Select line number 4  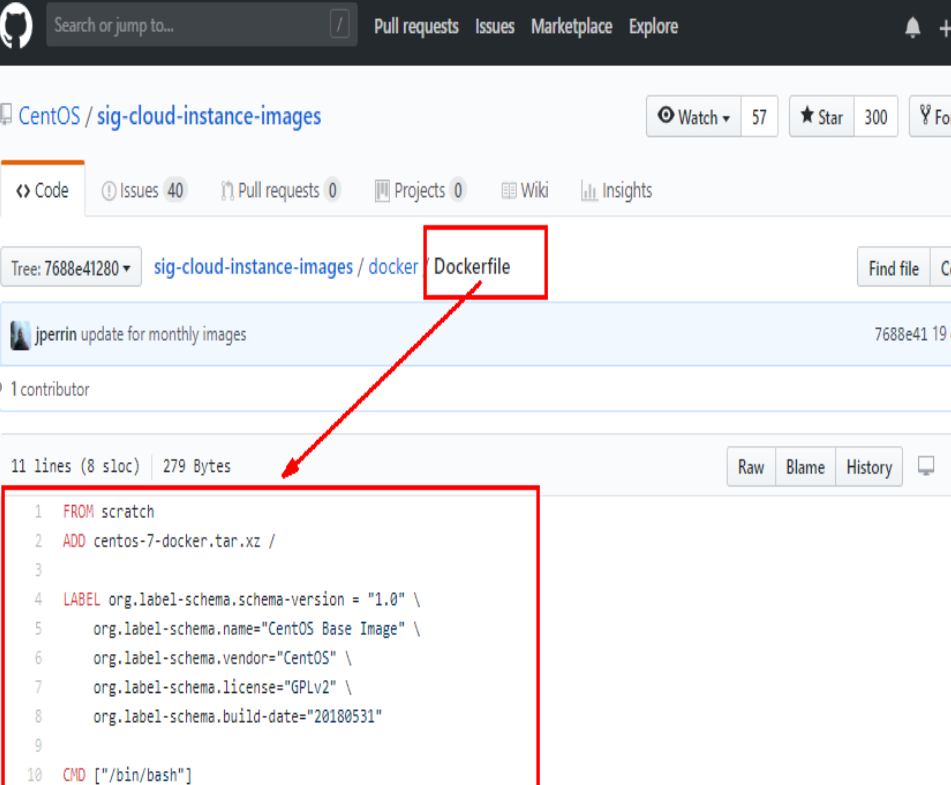coord(38,600)
